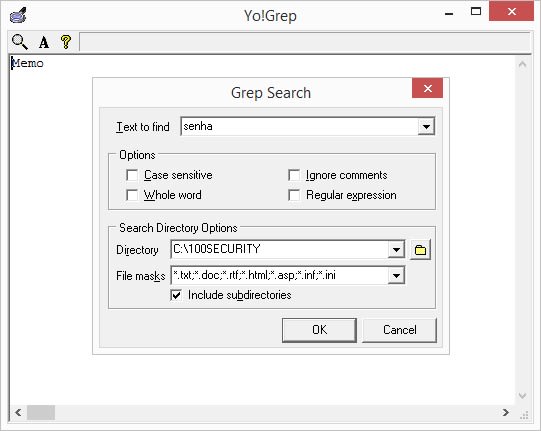
Task: Expand the Directory dropdown arrow
Action: (x=396, y=249)
